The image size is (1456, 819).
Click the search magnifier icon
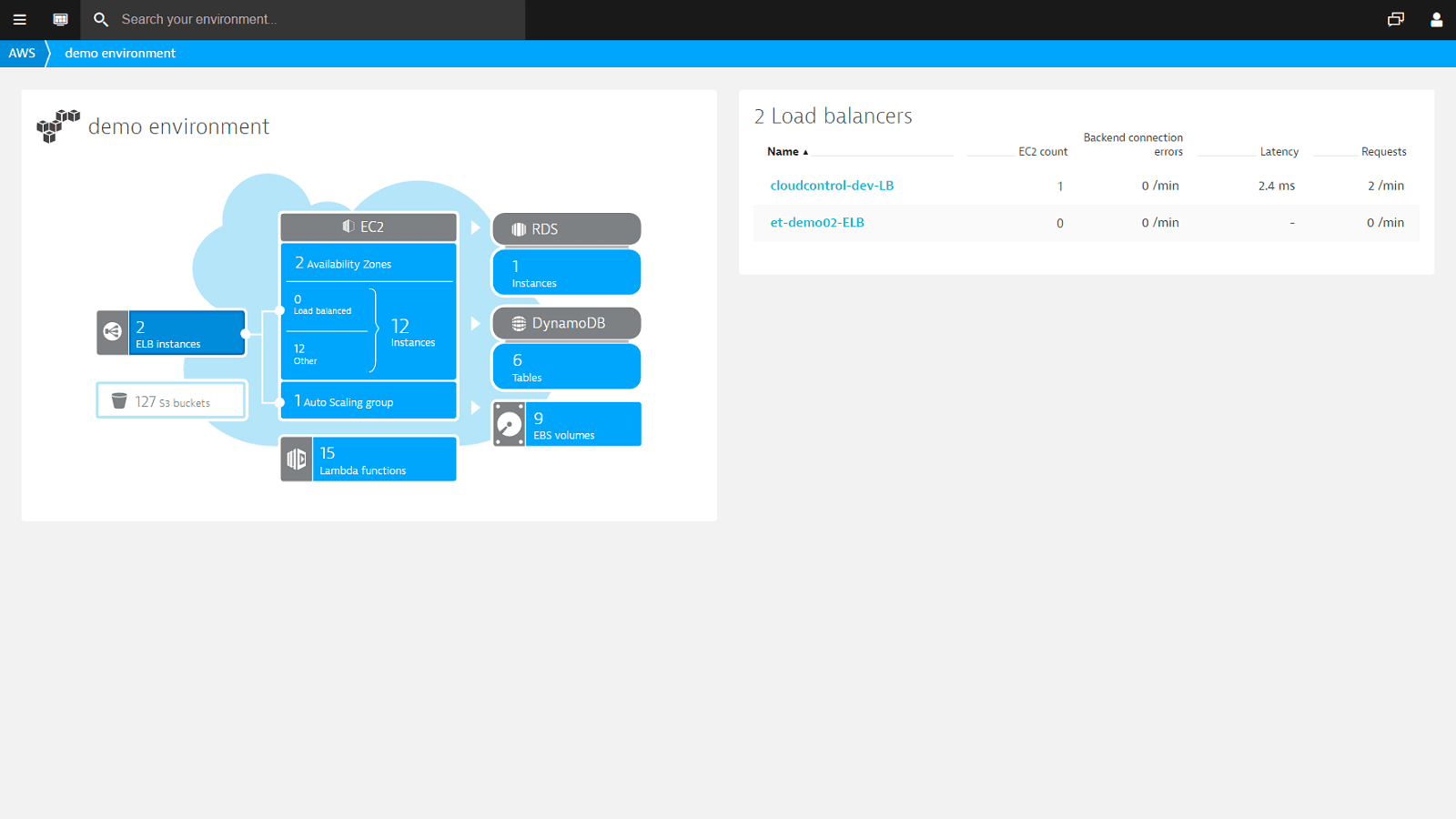click(x=101, y=19)
